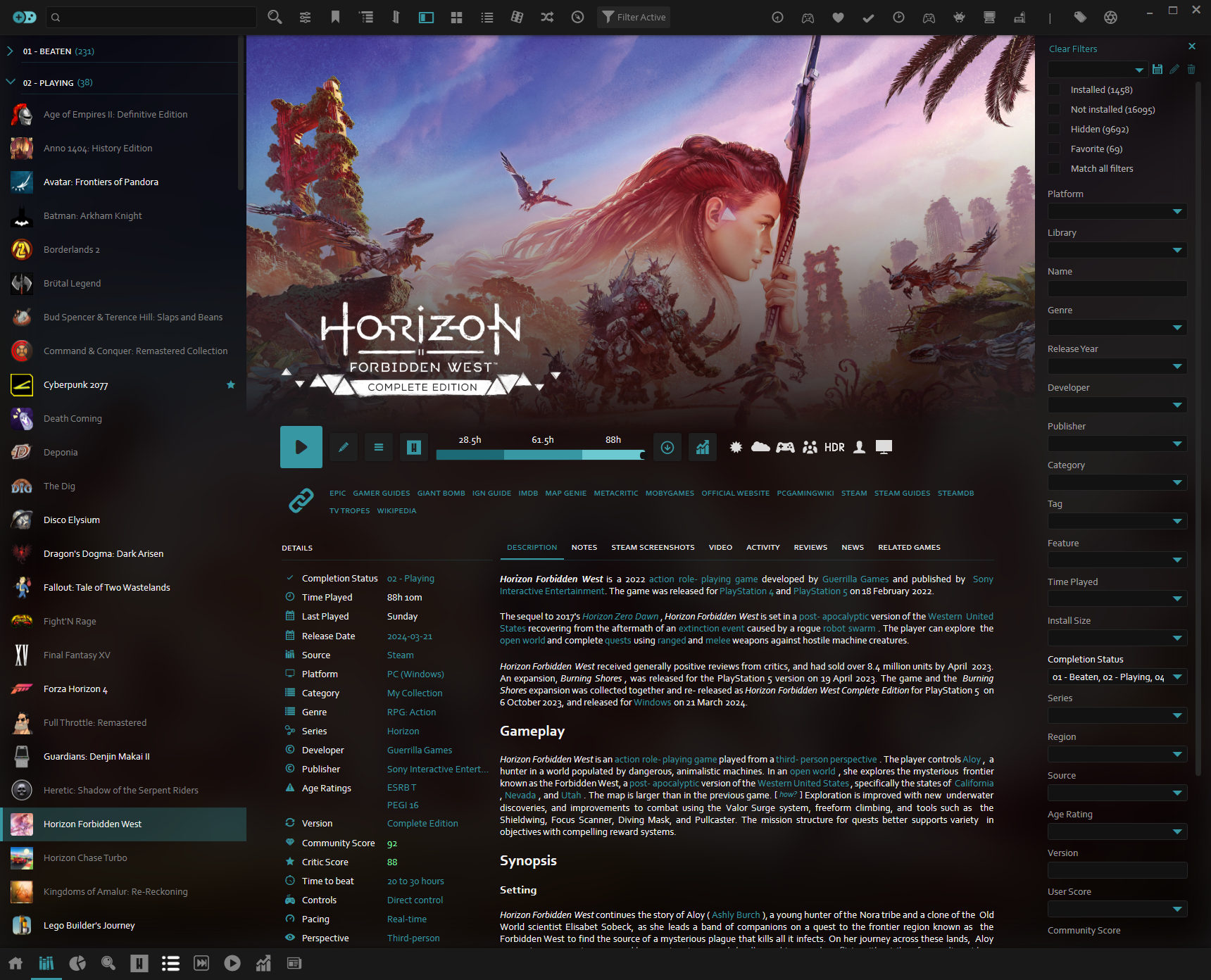The width and height of the screenshot is (1211, 980).
Task: Delete filter preset with trash icon
Action: pos(1191,69)
